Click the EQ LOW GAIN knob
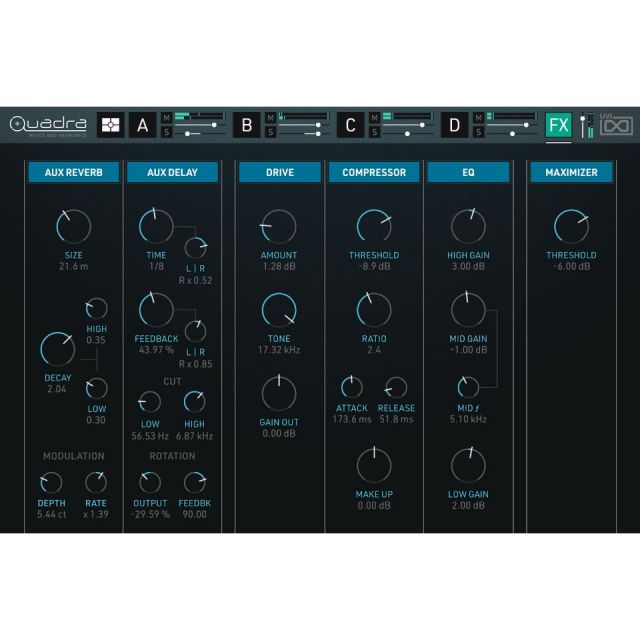Viewport: 640px width, 640px height. click(468, 466)
